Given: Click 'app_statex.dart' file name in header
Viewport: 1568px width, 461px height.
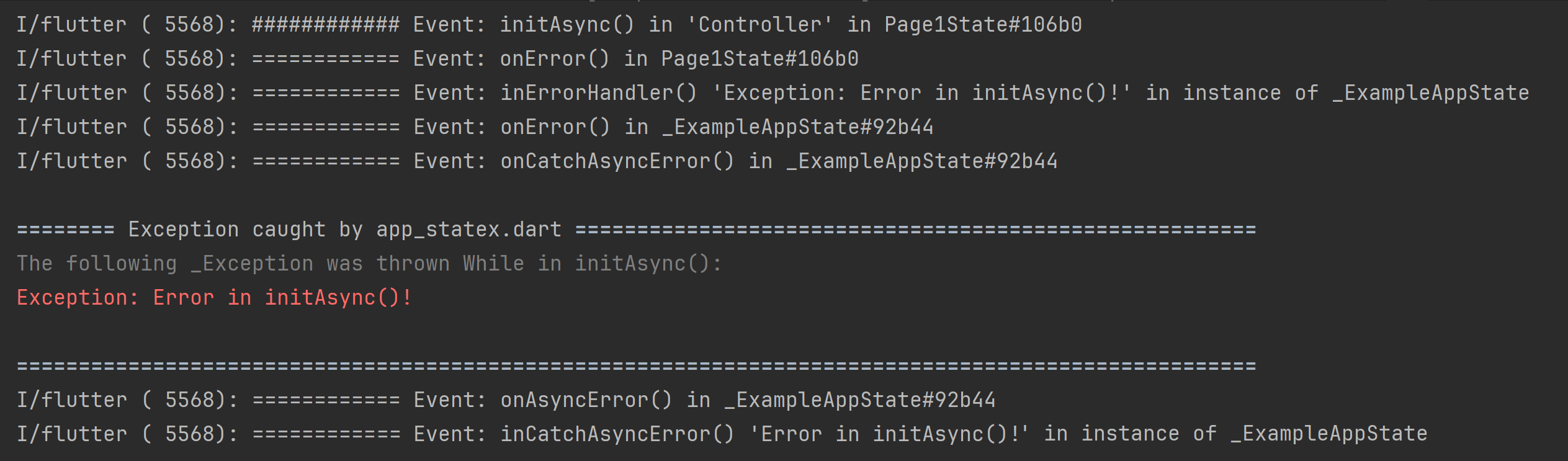Looking at the screenshot, I should (x=468, y=230).
